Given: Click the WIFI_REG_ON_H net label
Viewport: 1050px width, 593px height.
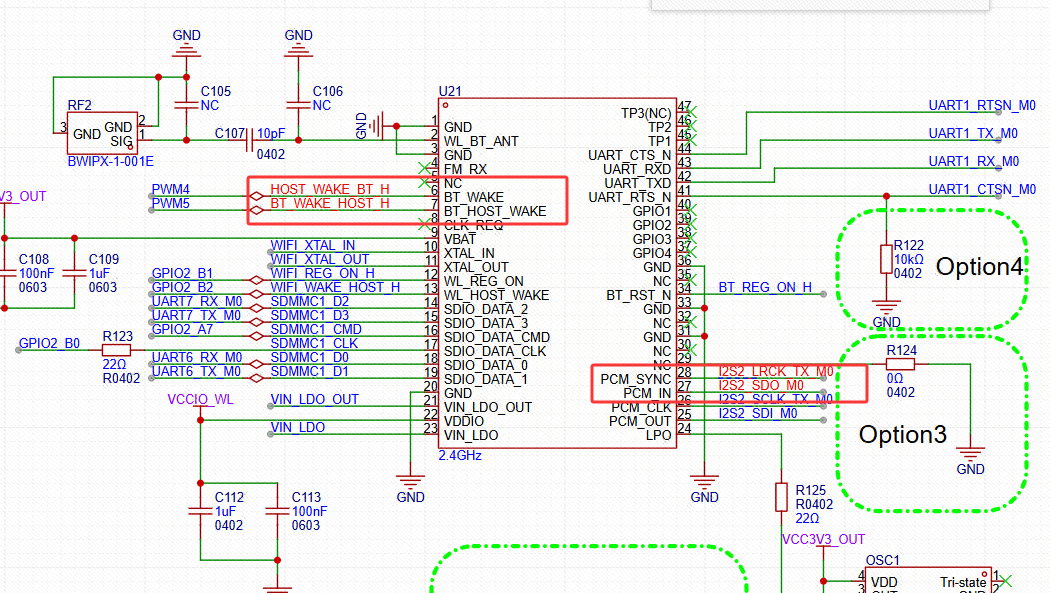Looking at the screenshot, I should (322, 273).
